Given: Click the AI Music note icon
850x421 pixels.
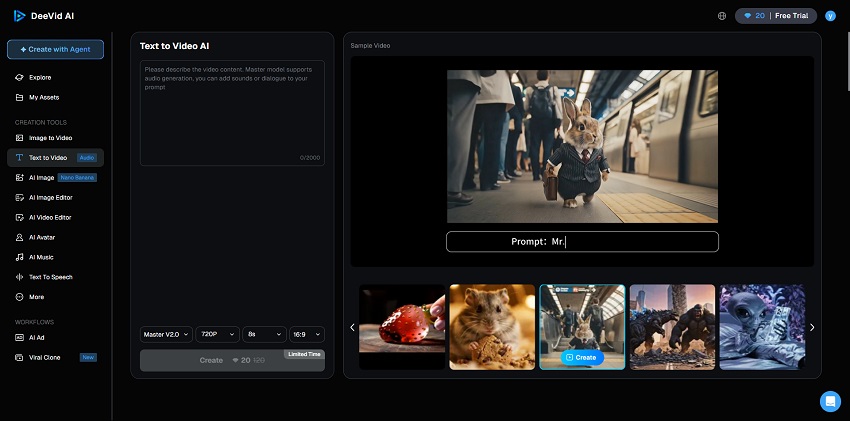Looking at the screenshot, I should (20, 257).
